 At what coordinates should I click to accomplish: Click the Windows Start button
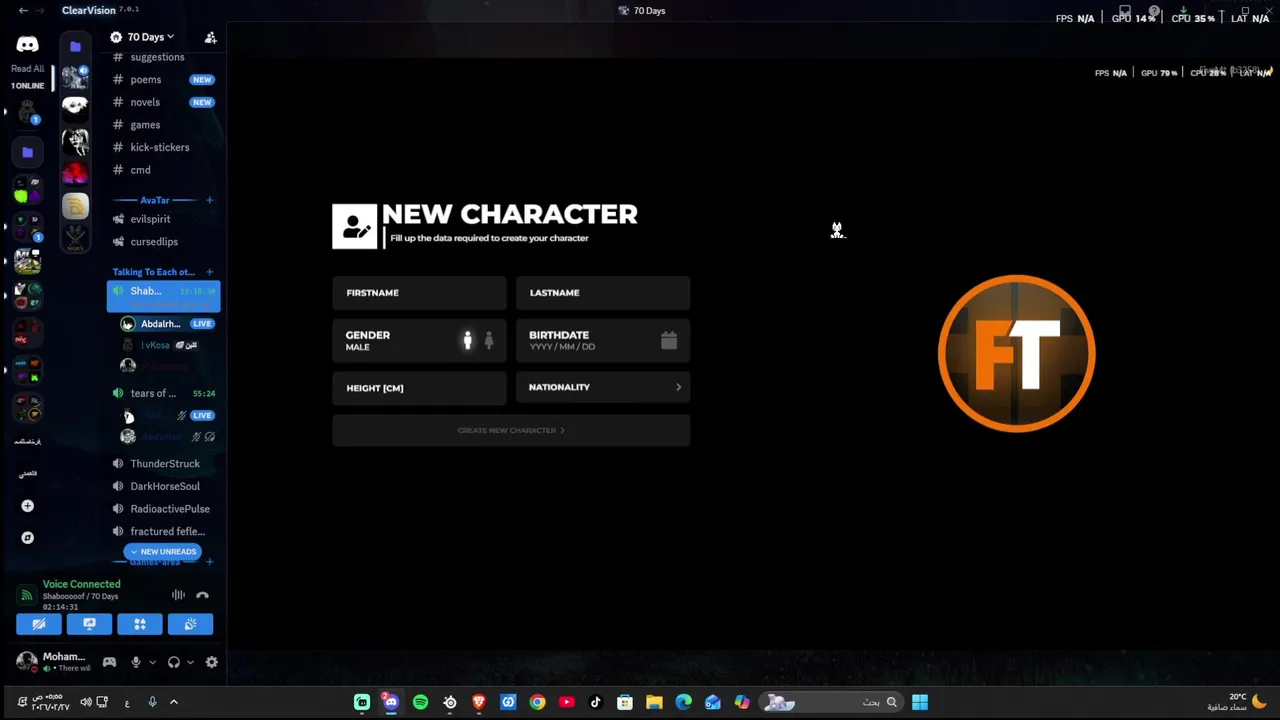pyautogui.click(x=920, y=702)
